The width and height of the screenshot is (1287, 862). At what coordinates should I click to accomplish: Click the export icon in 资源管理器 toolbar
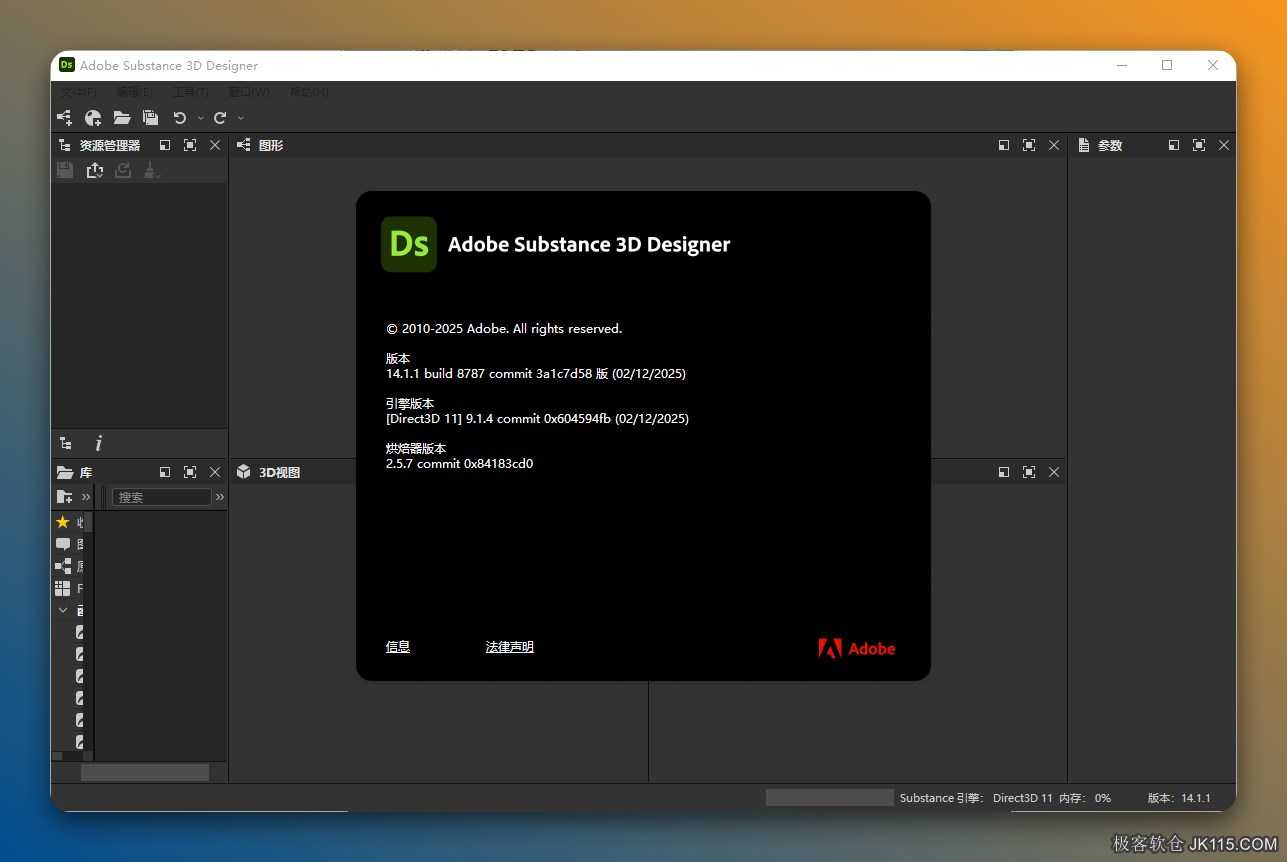[x=95, y=170]
